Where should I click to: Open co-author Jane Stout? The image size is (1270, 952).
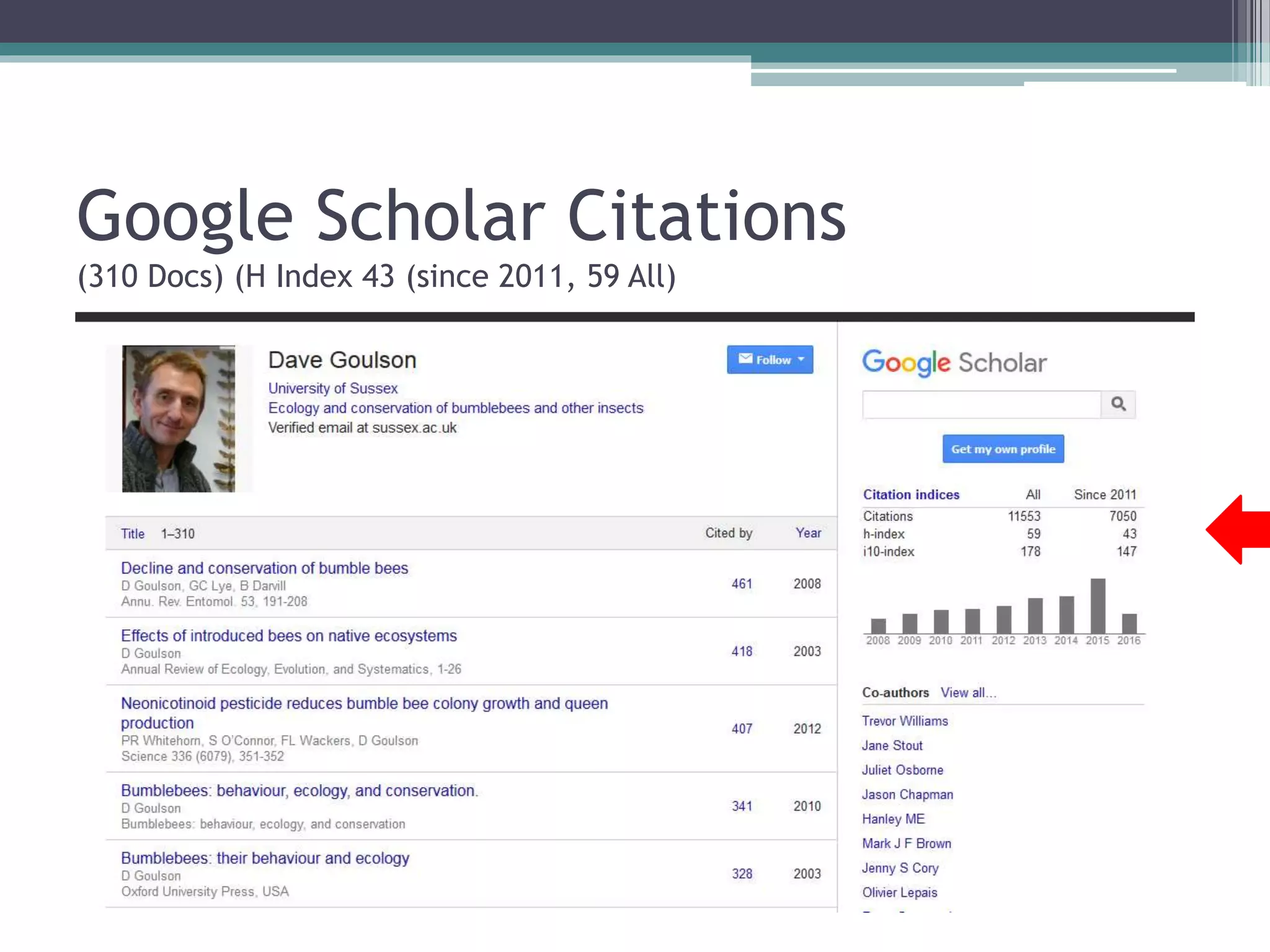[892, 746]
